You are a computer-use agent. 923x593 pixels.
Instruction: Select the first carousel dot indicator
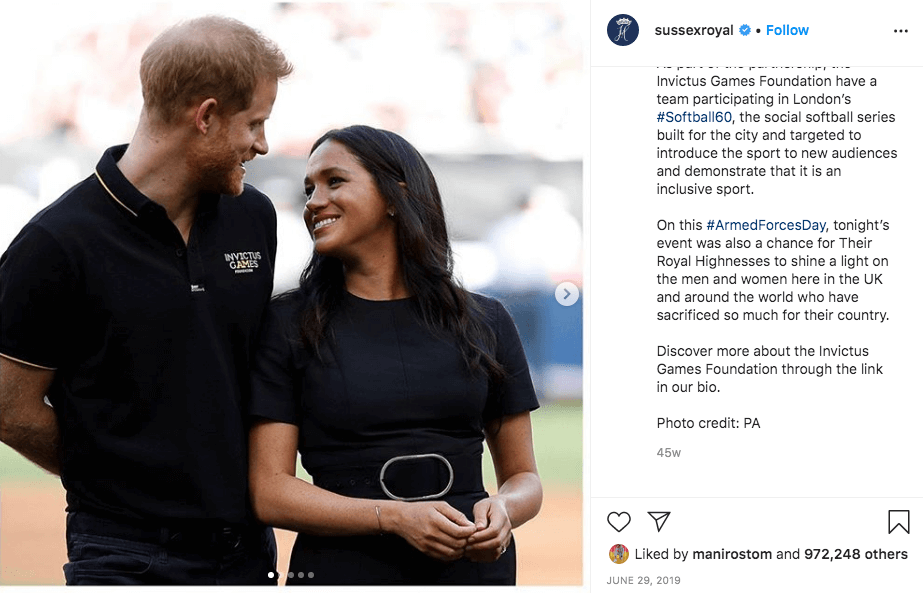(271, 575)
